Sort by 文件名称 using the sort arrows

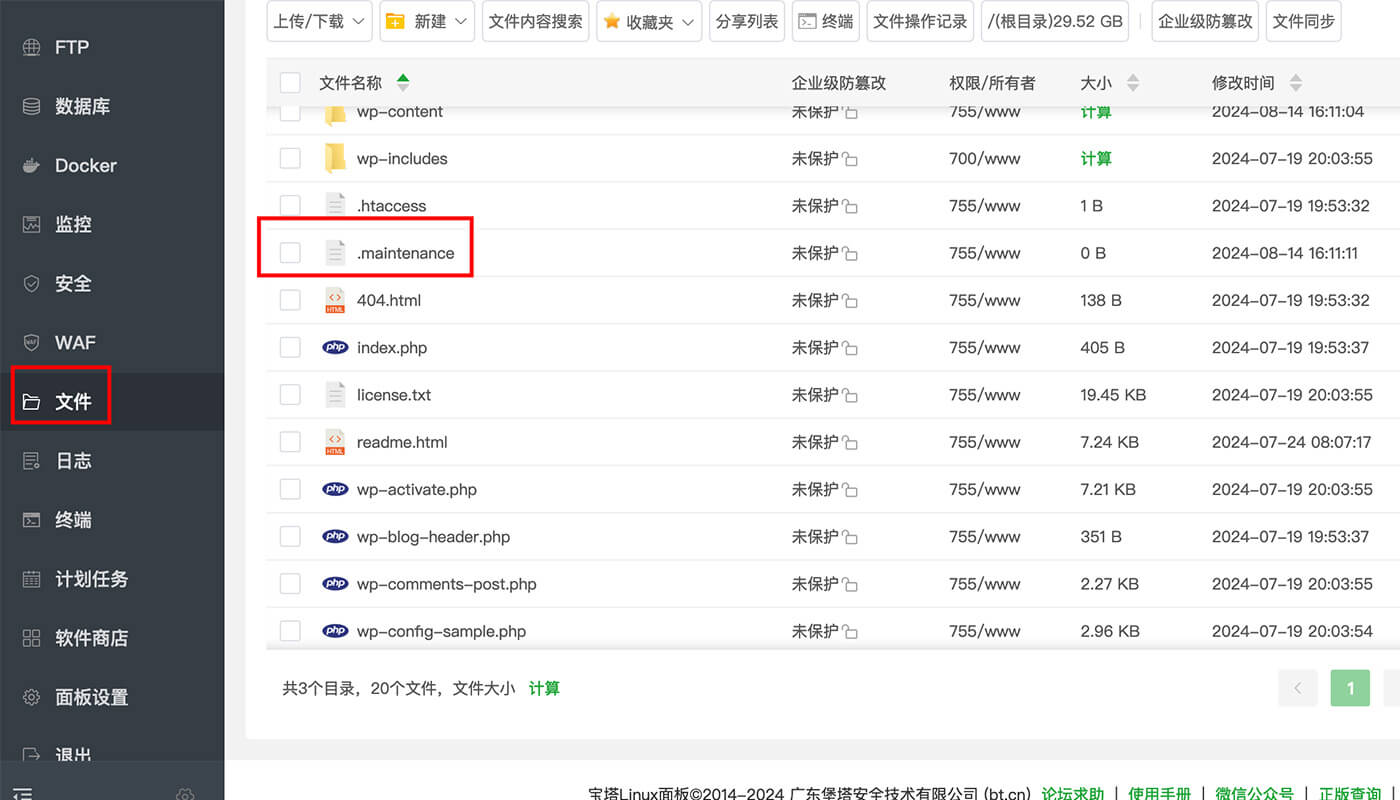[403, 83]
